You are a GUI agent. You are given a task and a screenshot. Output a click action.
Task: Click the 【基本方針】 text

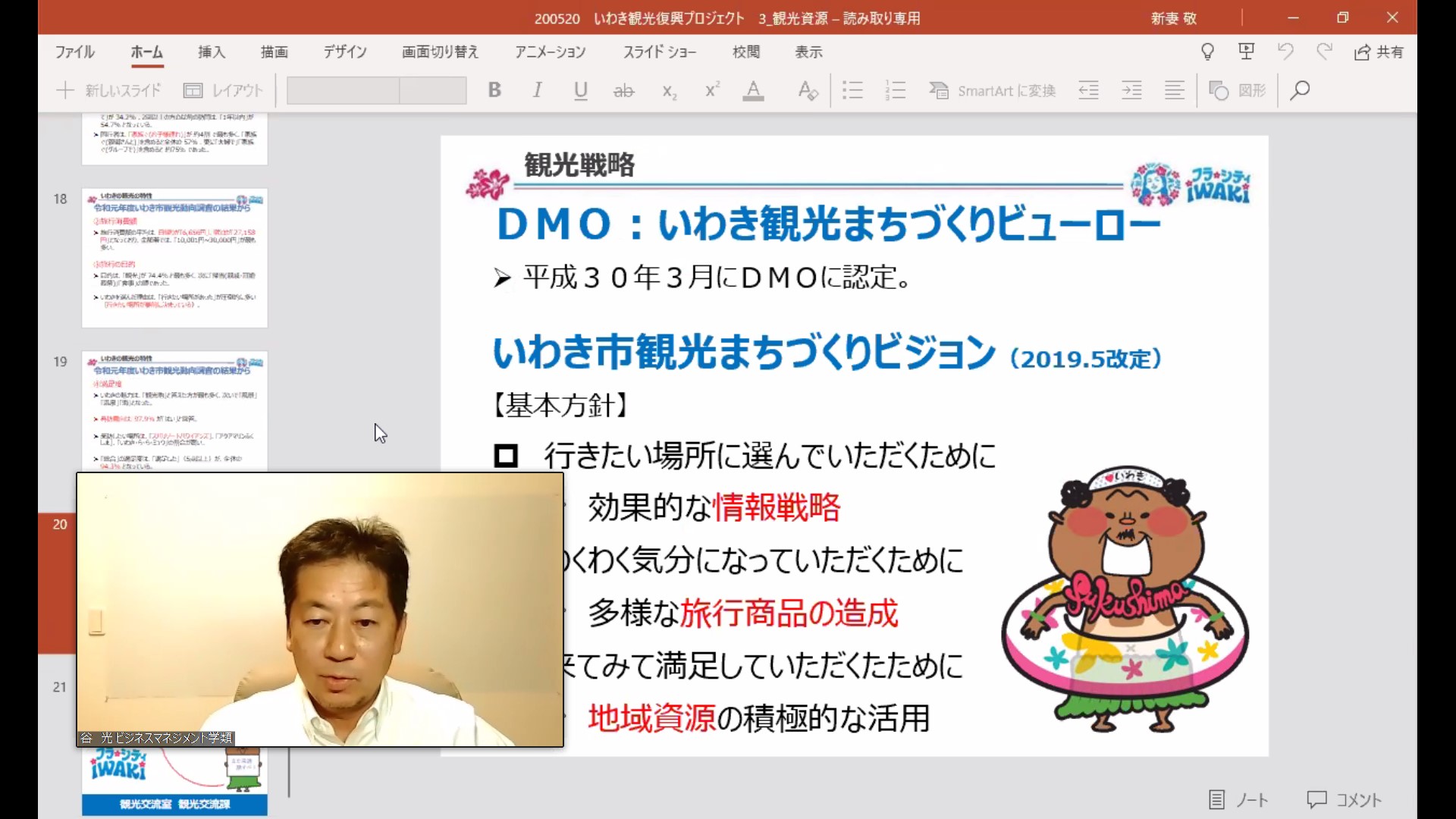pos(561,405)
